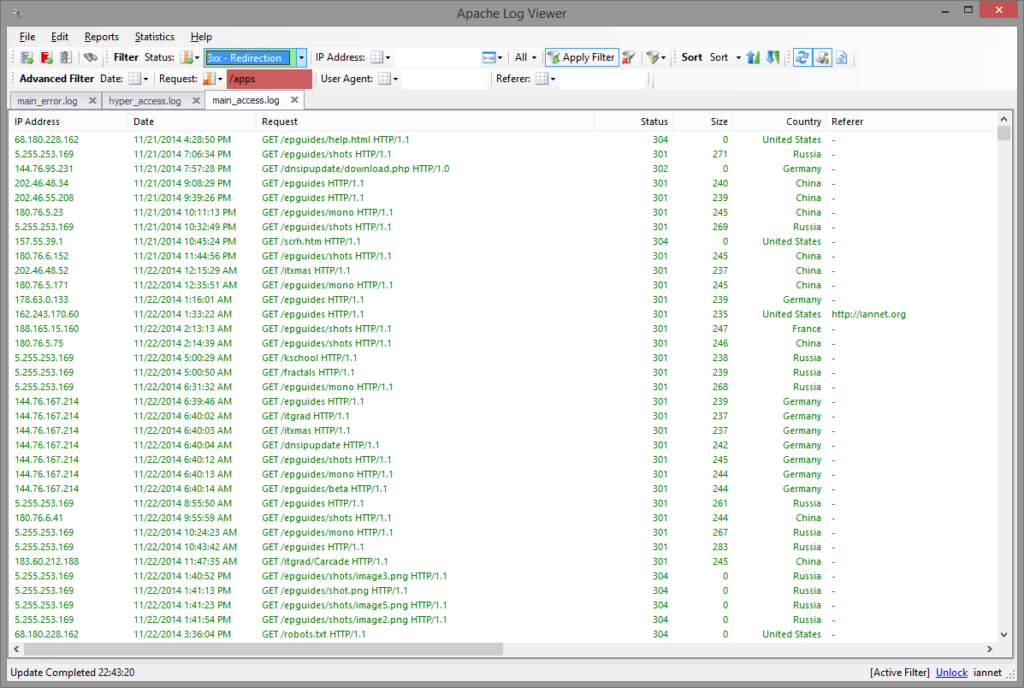Click the IP Address filter mode grid icon
Screen dimensions: 1024x688
pos(377,57)
